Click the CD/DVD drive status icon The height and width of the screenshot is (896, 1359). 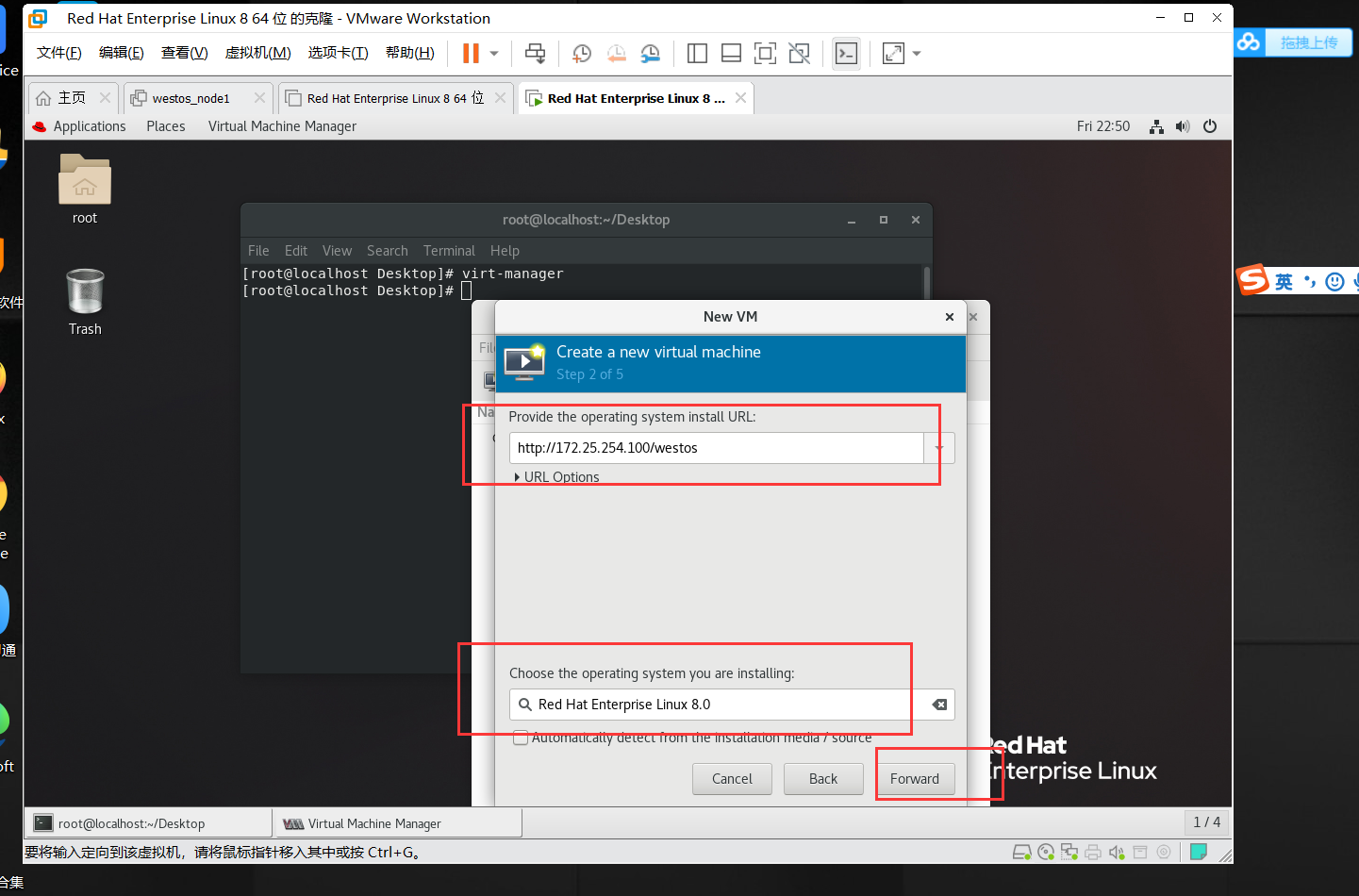(1046, 853)
